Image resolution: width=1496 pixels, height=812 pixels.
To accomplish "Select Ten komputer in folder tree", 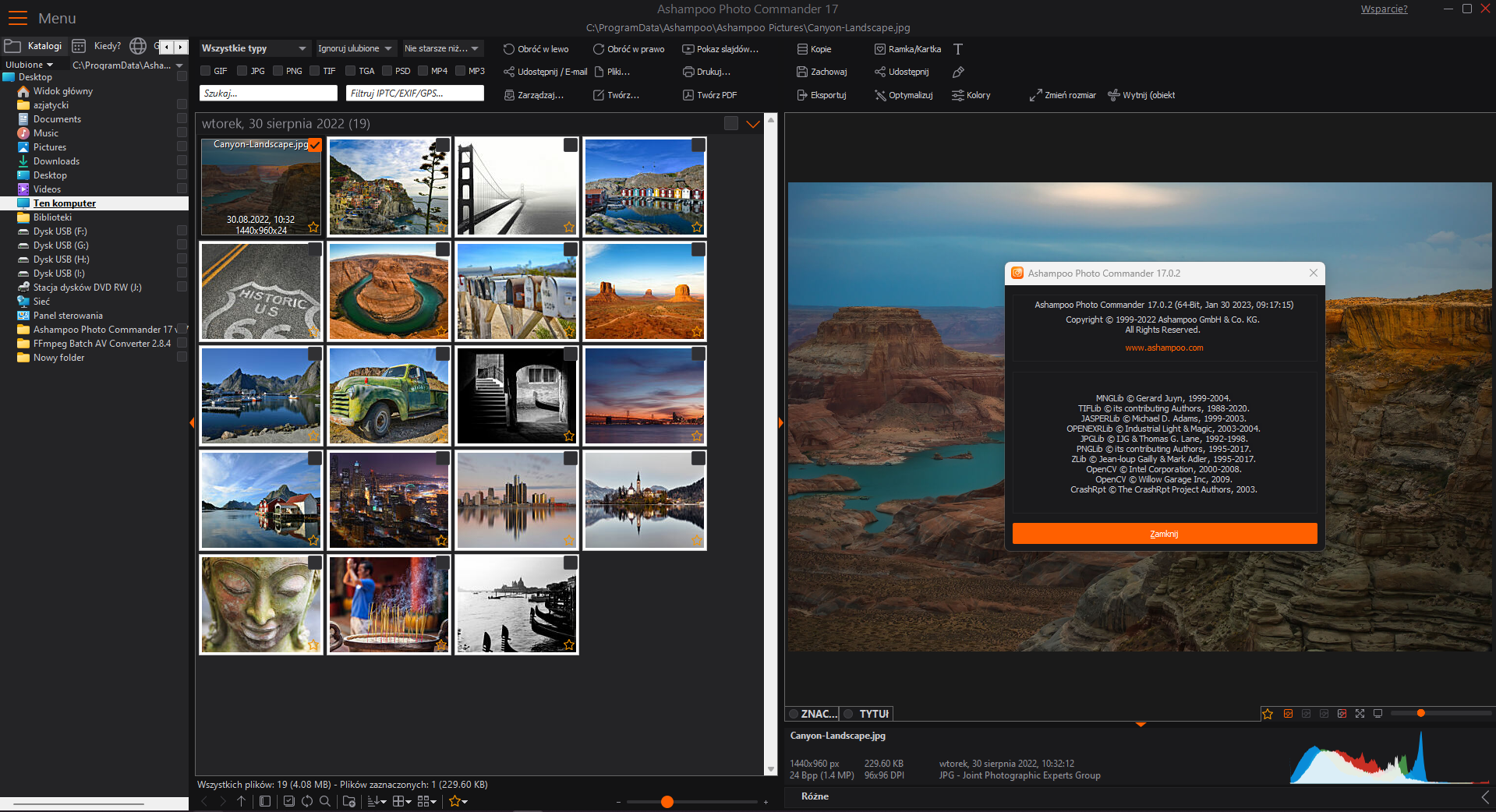I will point(65,203).
